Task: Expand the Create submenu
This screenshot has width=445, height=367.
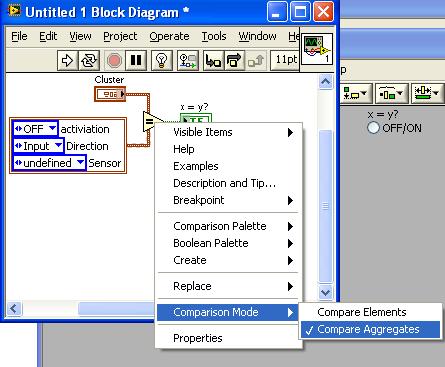Action: (229, 260)
